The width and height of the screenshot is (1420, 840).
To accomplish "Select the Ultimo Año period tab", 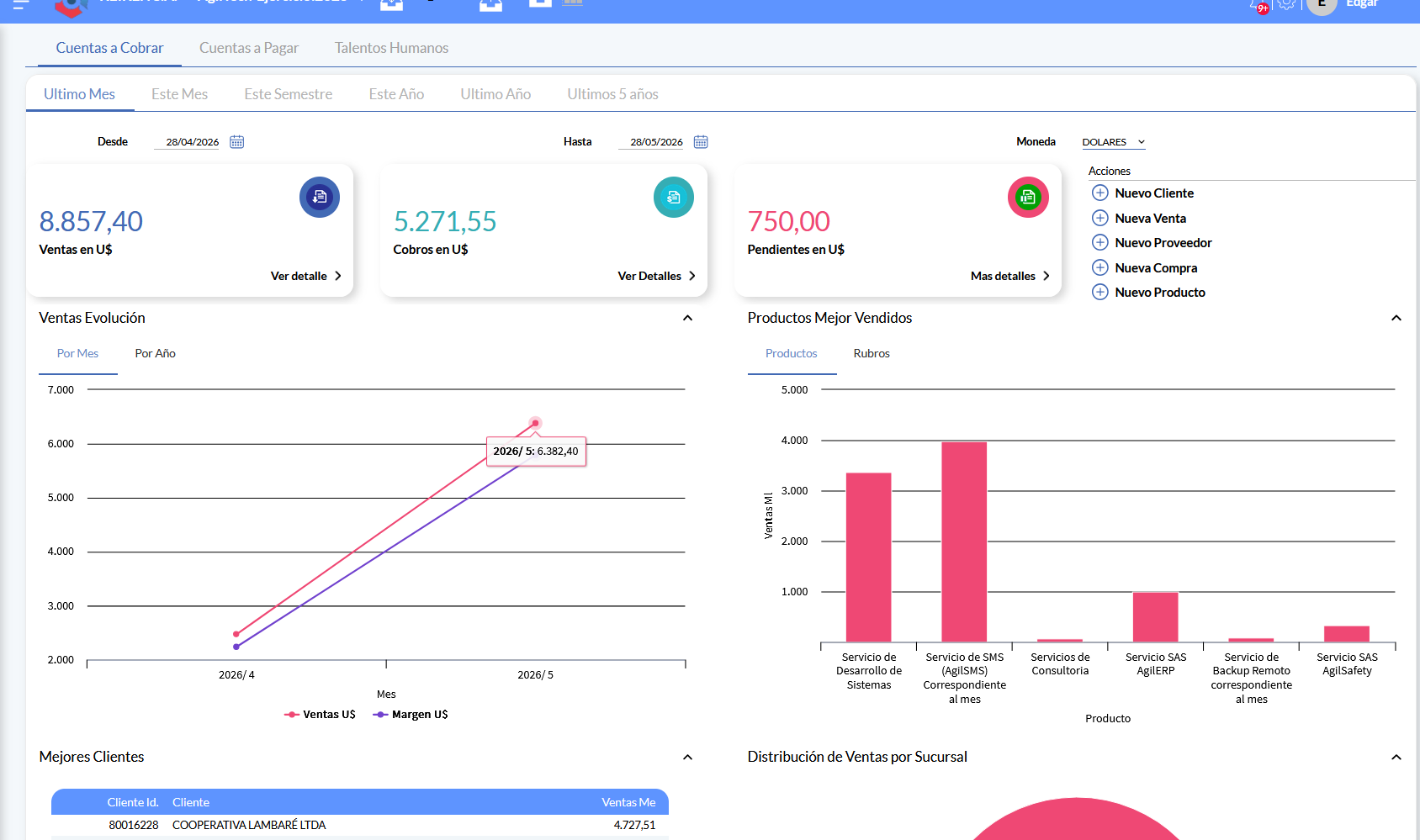I will 495,94.
